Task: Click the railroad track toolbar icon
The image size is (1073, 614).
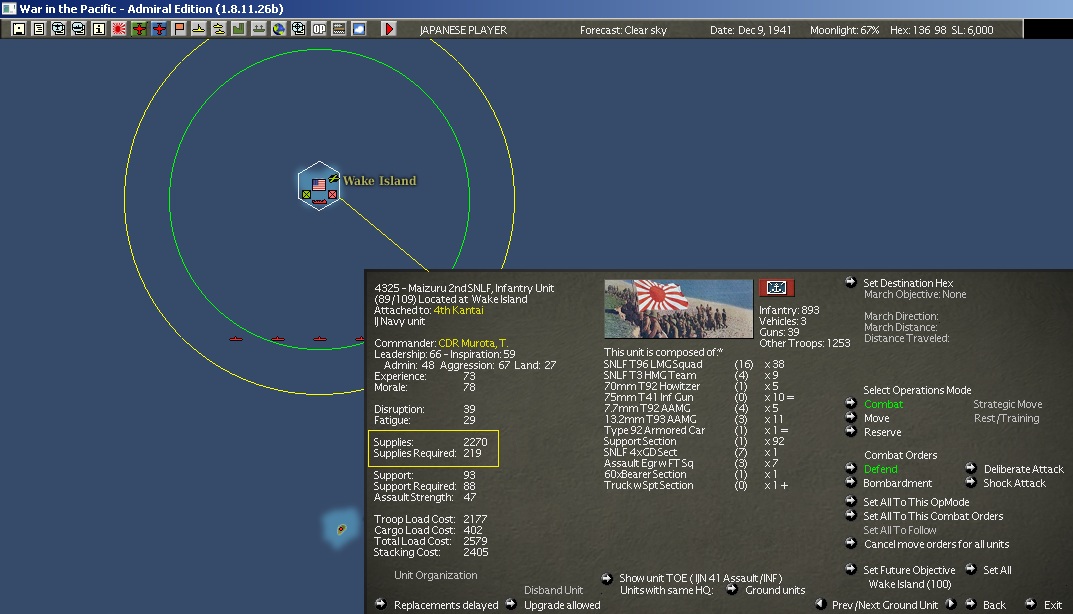Action: [339, 29]
